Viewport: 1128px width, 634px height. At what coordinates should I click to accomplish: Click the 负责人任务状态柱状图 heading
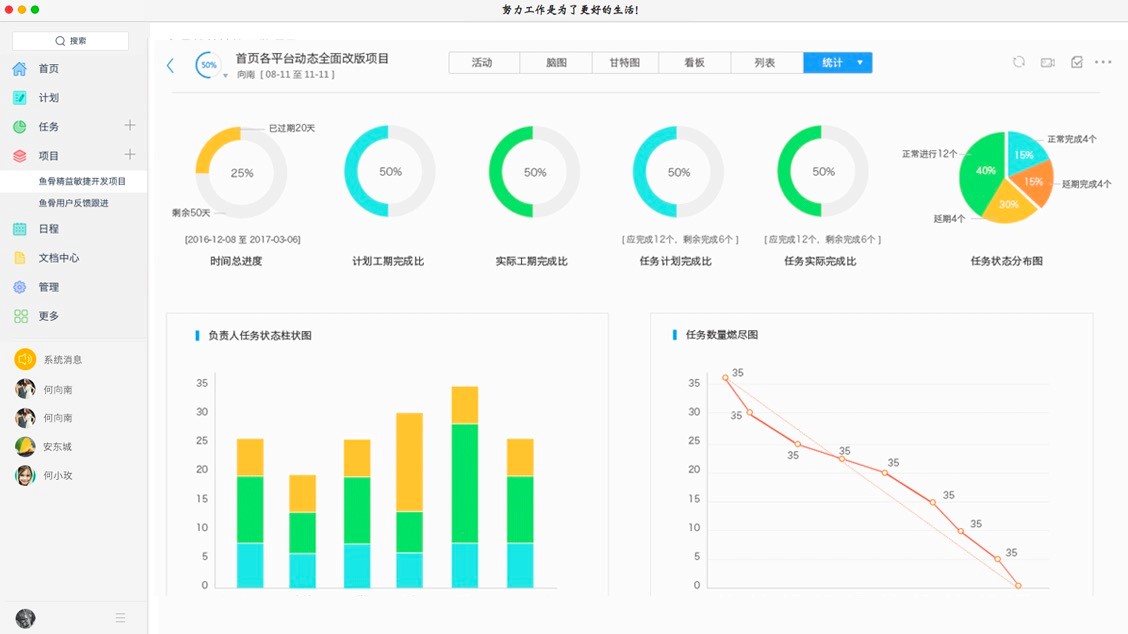pos(260,335)
